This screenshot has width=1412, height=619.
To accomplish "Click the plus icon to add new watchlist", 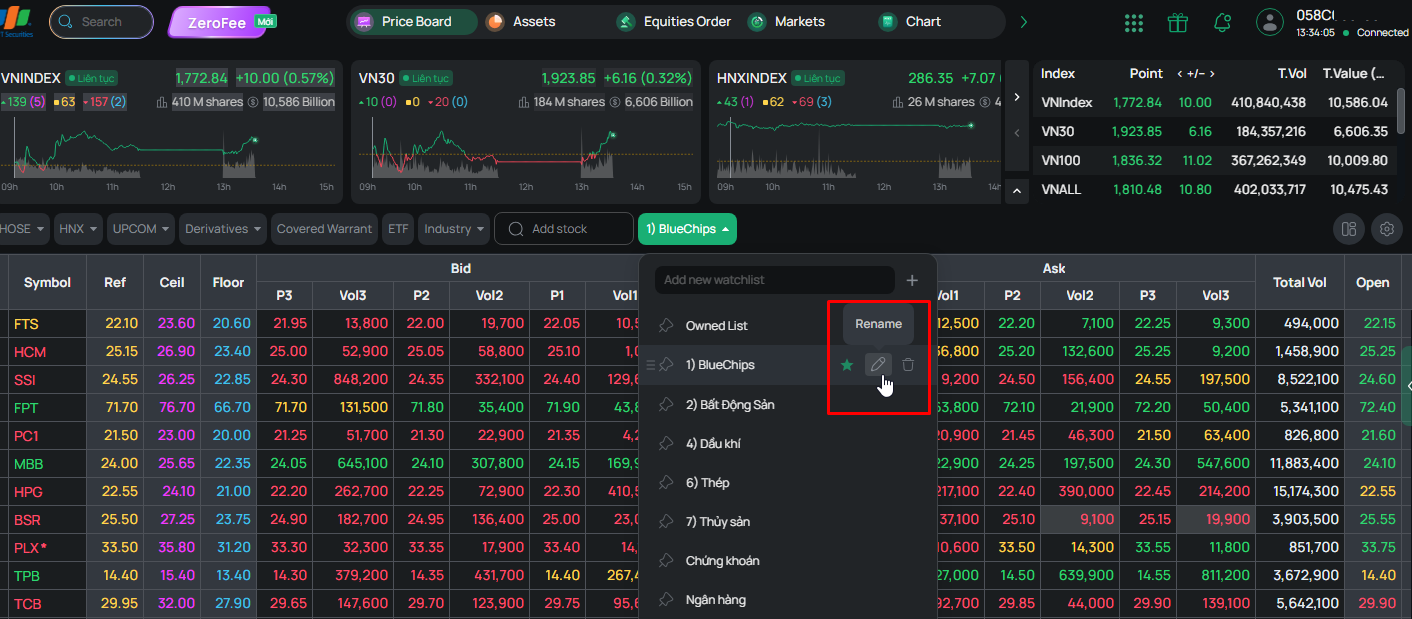I will click(912, 280).
